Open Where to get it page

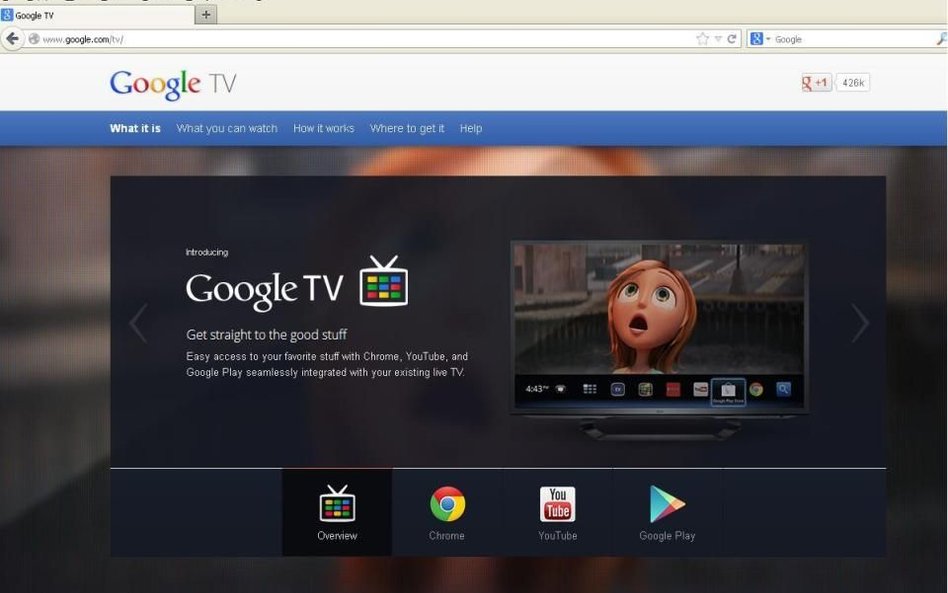(x=407, y=128)
